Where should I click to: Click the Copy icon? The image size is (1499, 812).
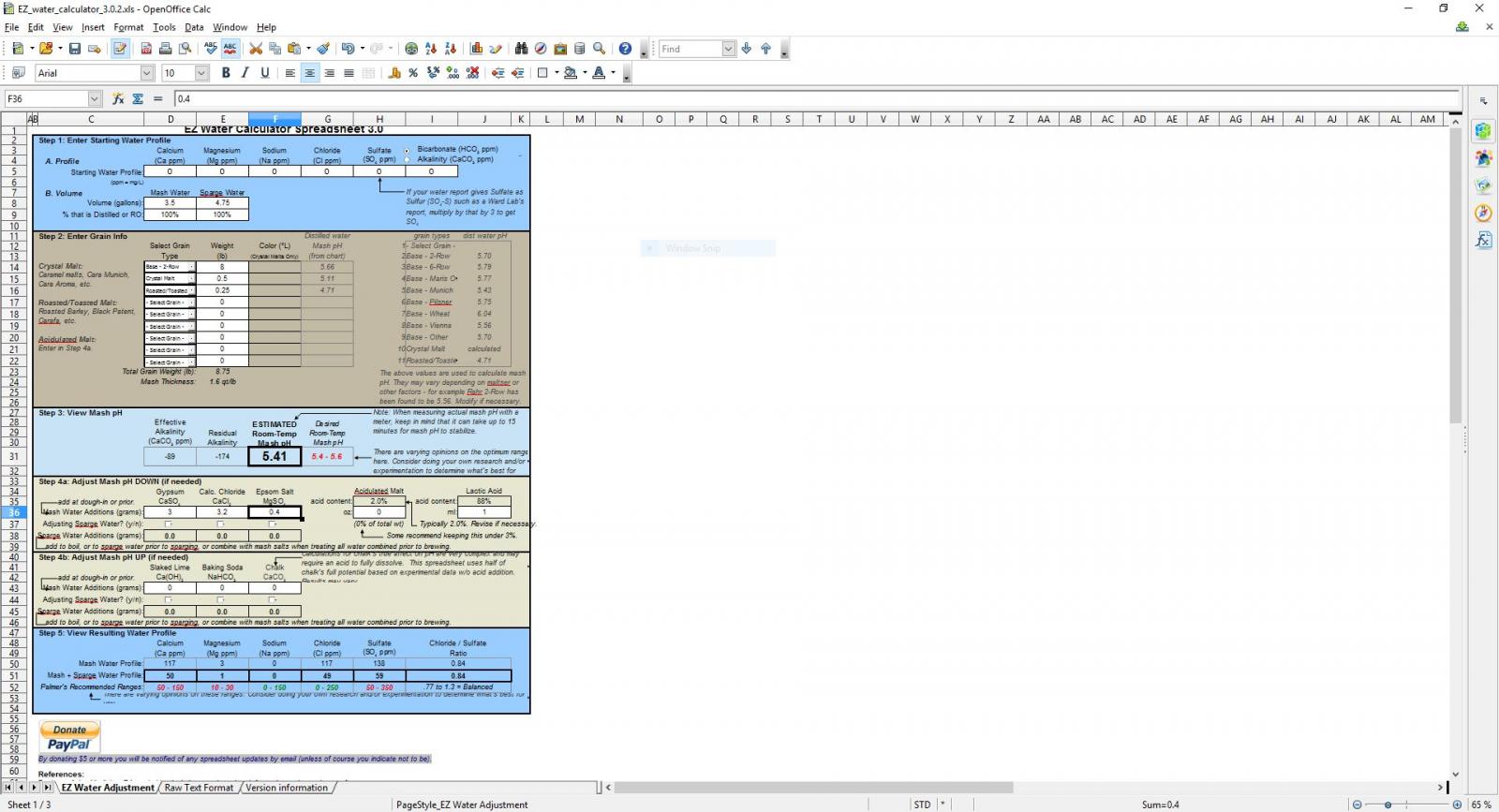tap(275, 49)
